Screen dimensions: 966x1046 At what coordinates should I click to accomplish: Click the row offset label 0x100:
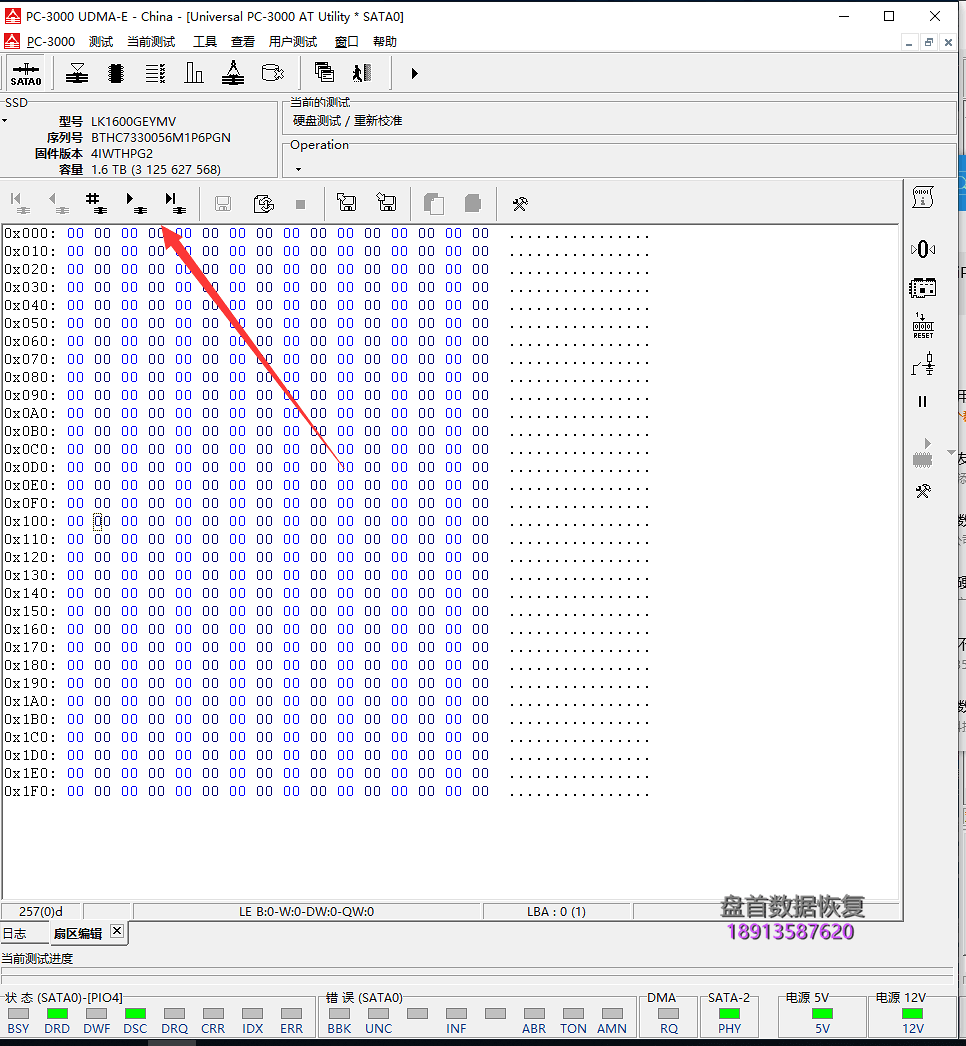click(x=30, y=521)
